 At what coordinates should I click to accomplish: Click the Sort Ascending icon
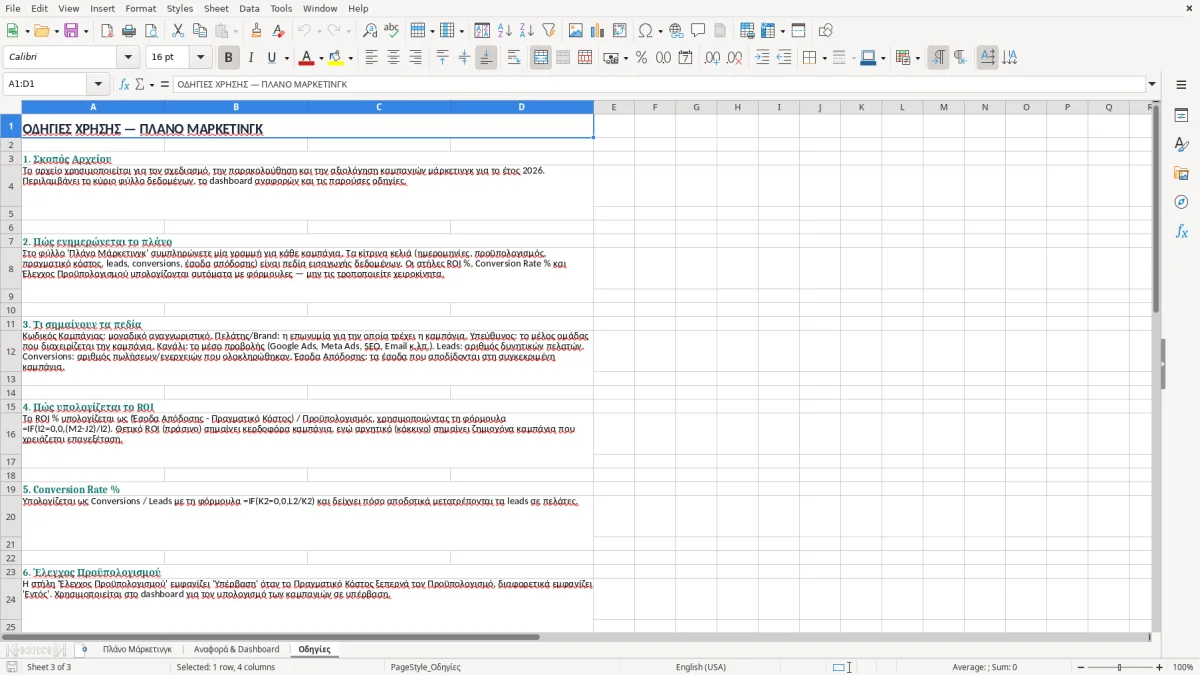click(505, 31)
